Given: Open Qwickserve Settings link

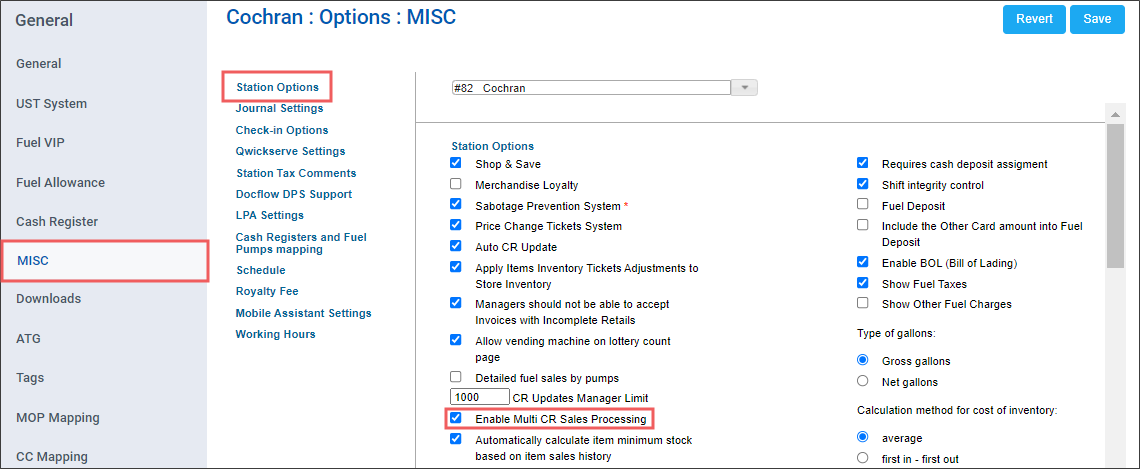Looking at the screenshot, I should click(290, 151).
